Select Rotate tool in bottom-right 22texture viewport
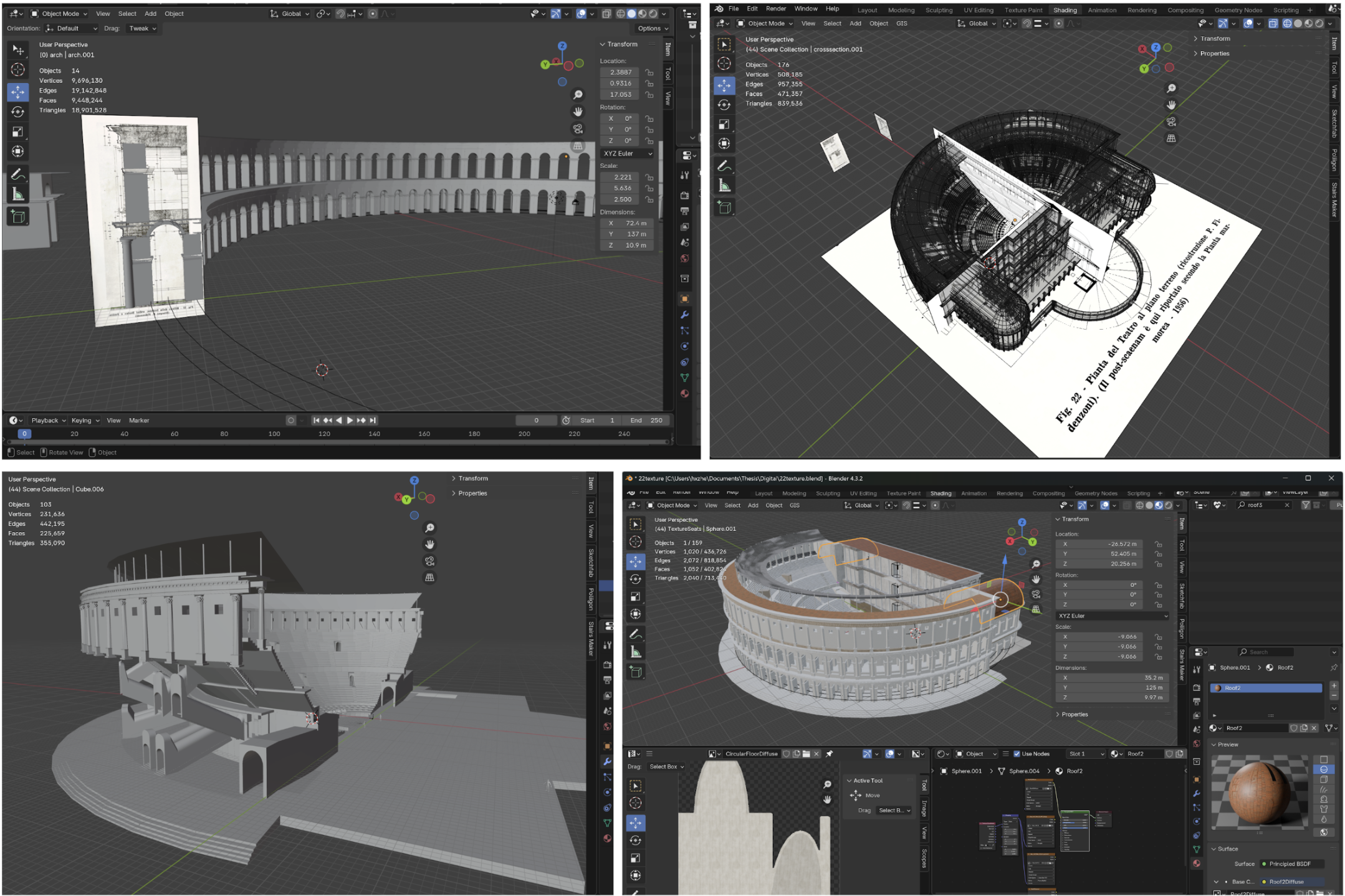 point(636,579)
